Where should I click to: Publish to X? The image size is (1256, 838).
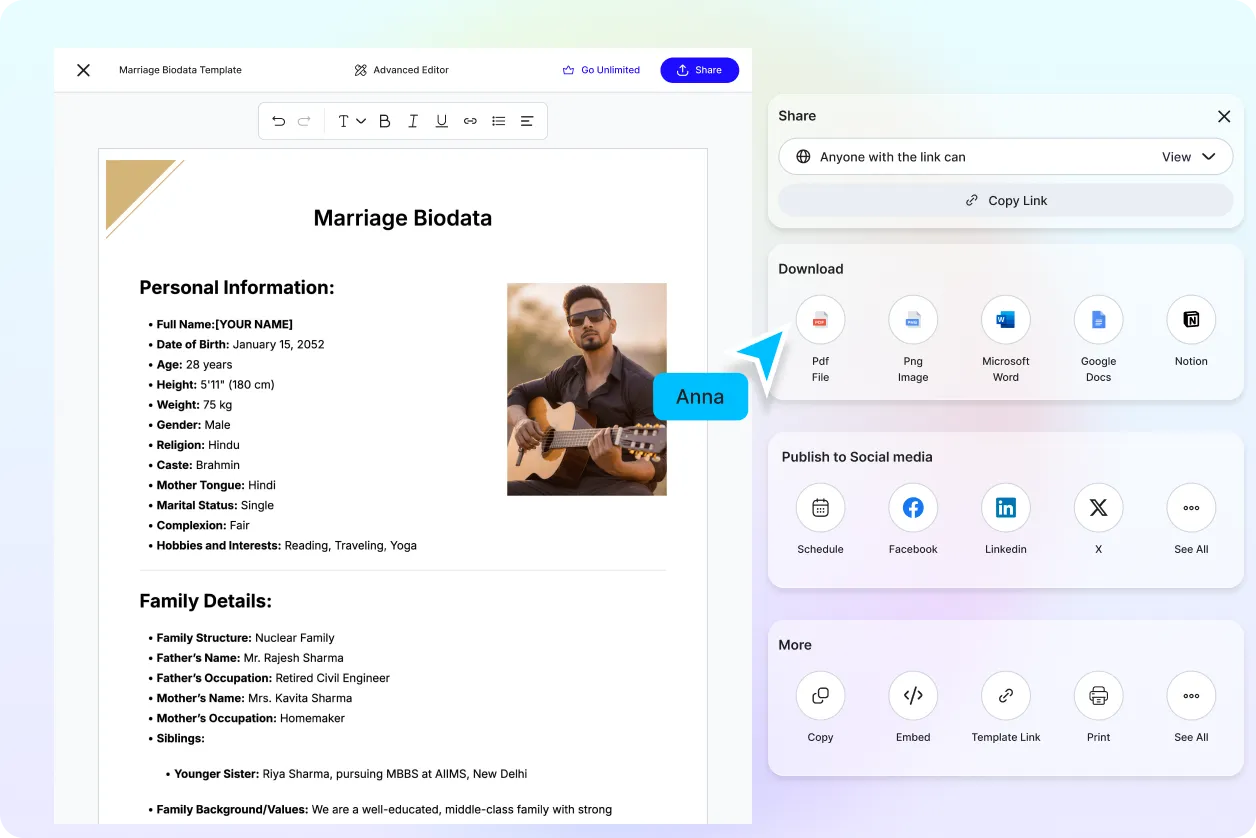(x=1098, y=508)
